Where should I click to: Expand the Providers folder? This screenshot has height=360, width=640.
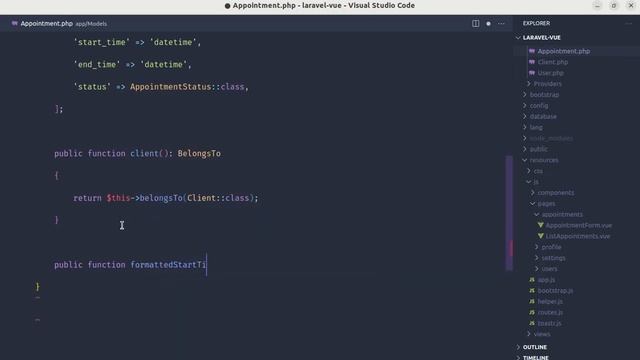point(529,84)
